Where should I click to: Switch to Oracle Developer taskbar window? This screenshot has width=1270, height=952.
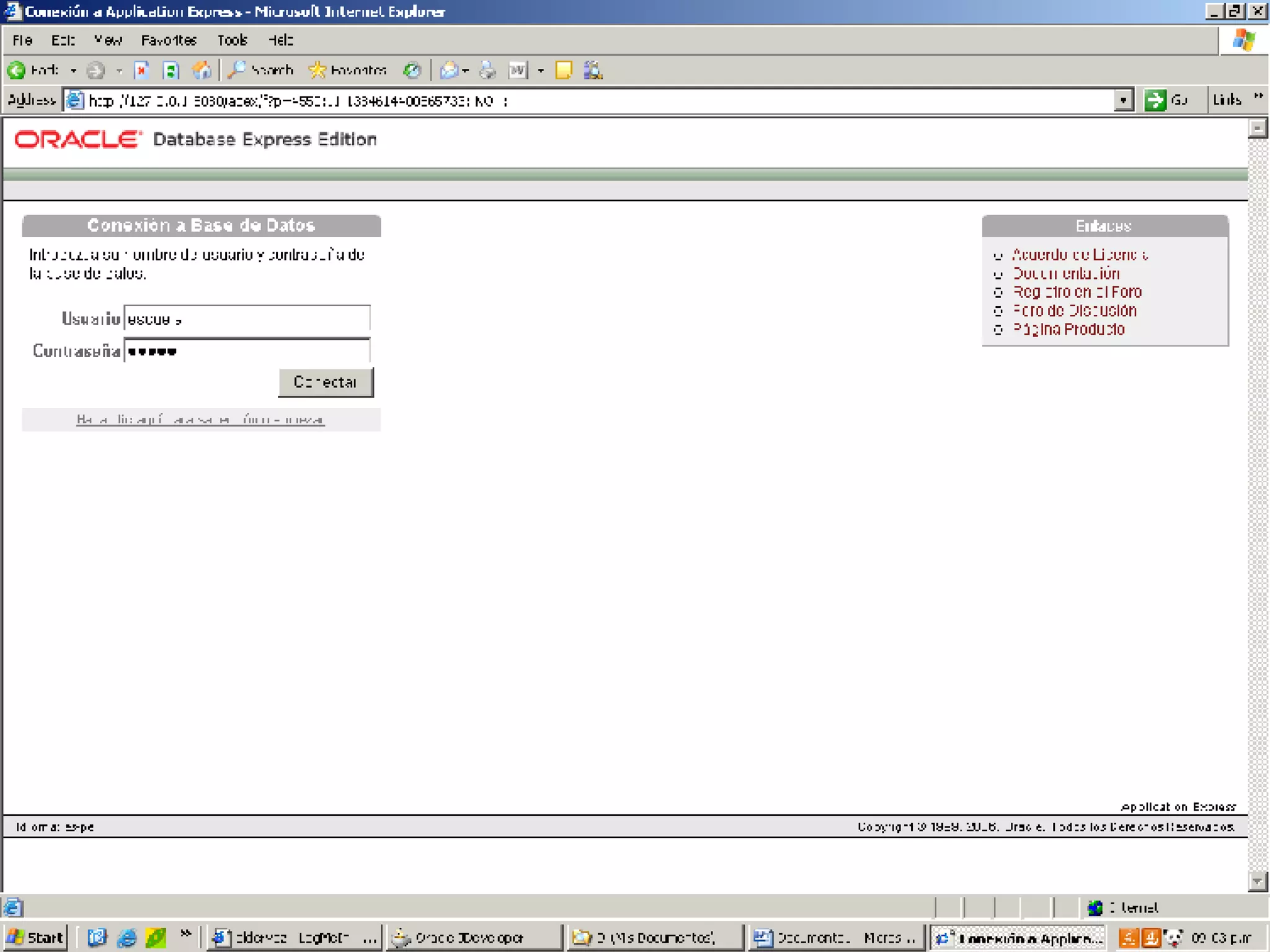(474, 938)
